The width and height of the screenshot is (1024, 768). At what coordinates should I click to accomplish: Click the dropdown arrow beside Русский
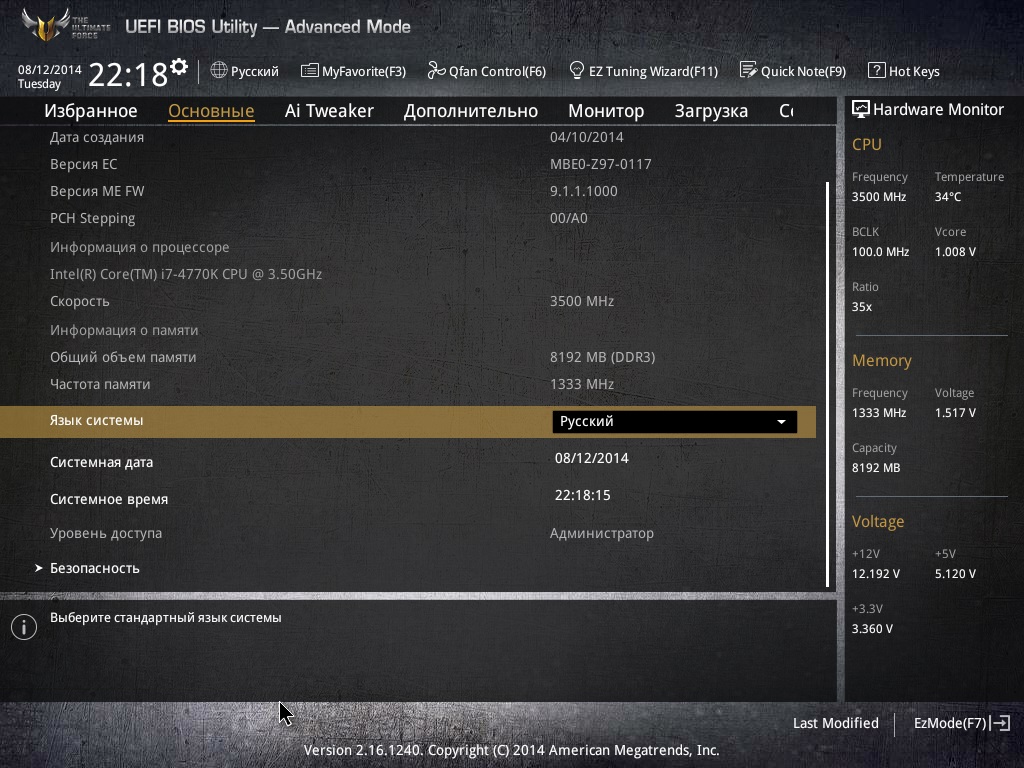[781, 422]
